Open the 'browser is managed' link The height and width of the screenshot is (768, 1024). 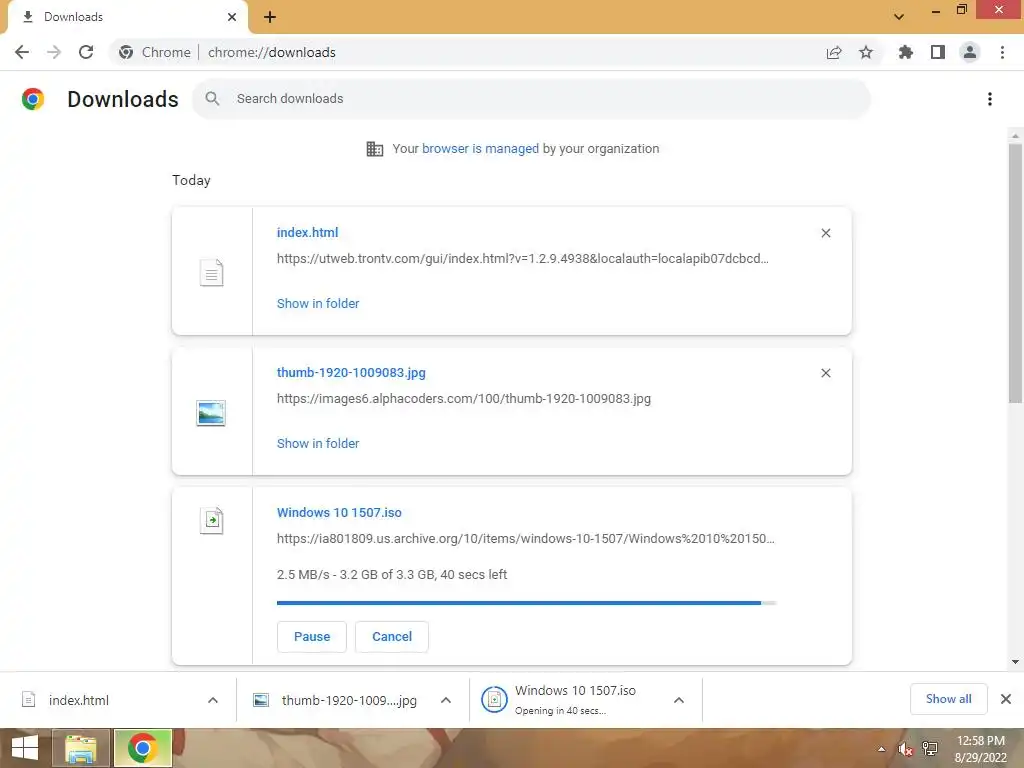pyautogui.click(x=480, y=149)
